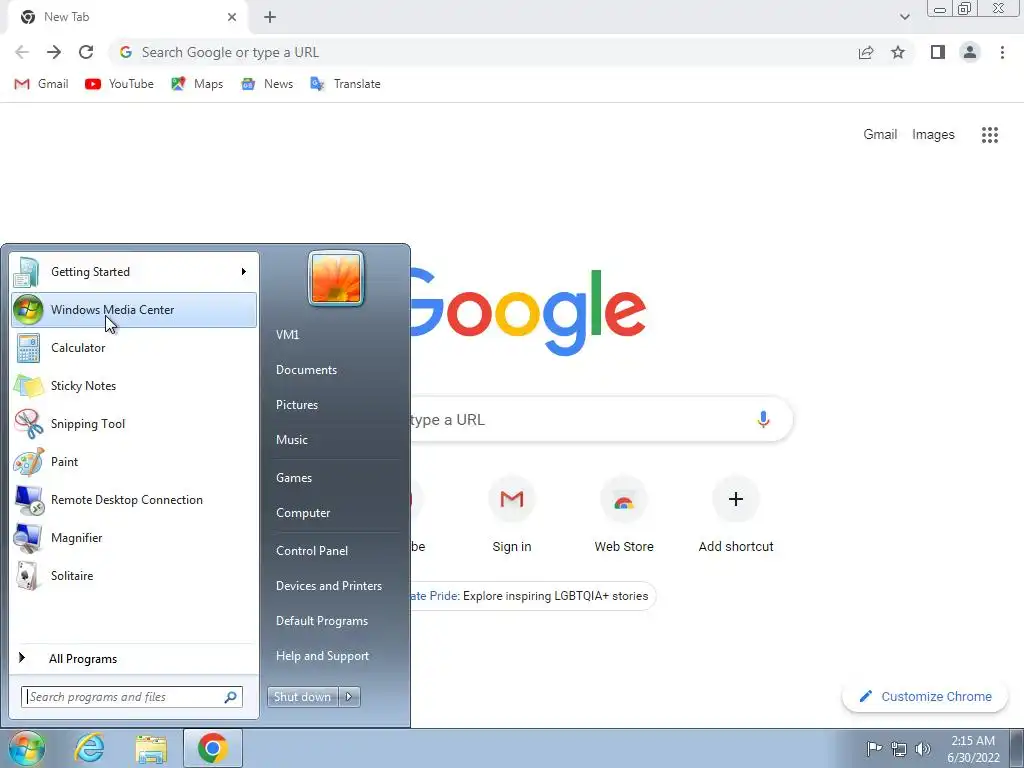
Task: Reload the page in Chrome
Action: (86, 52)
